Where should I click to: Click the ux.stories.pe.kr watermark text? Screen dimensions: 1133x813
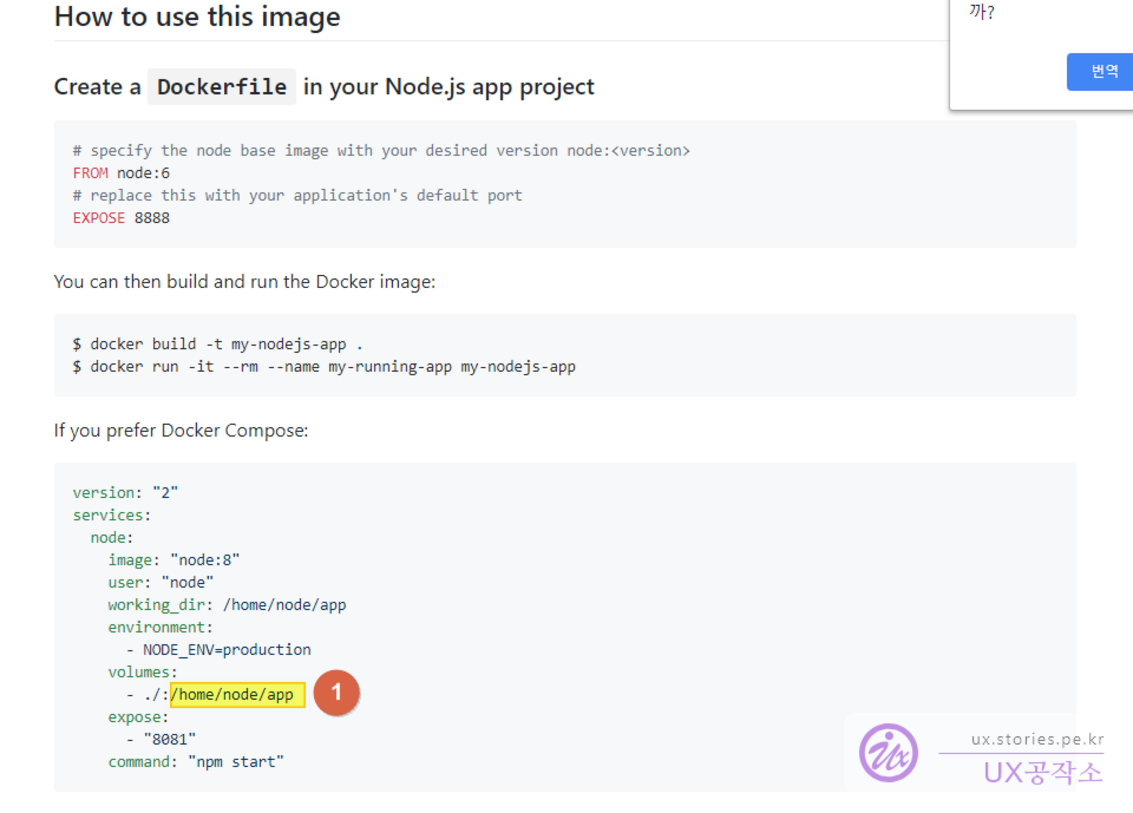coord(1036,740)
